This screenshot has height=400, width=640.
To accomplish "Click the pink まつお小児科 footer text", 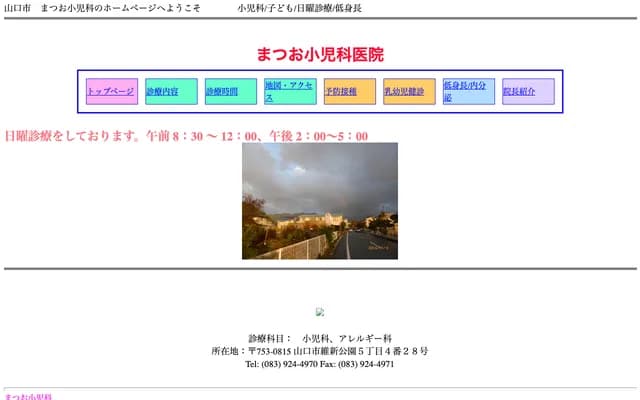I will (x=27, y=396).
